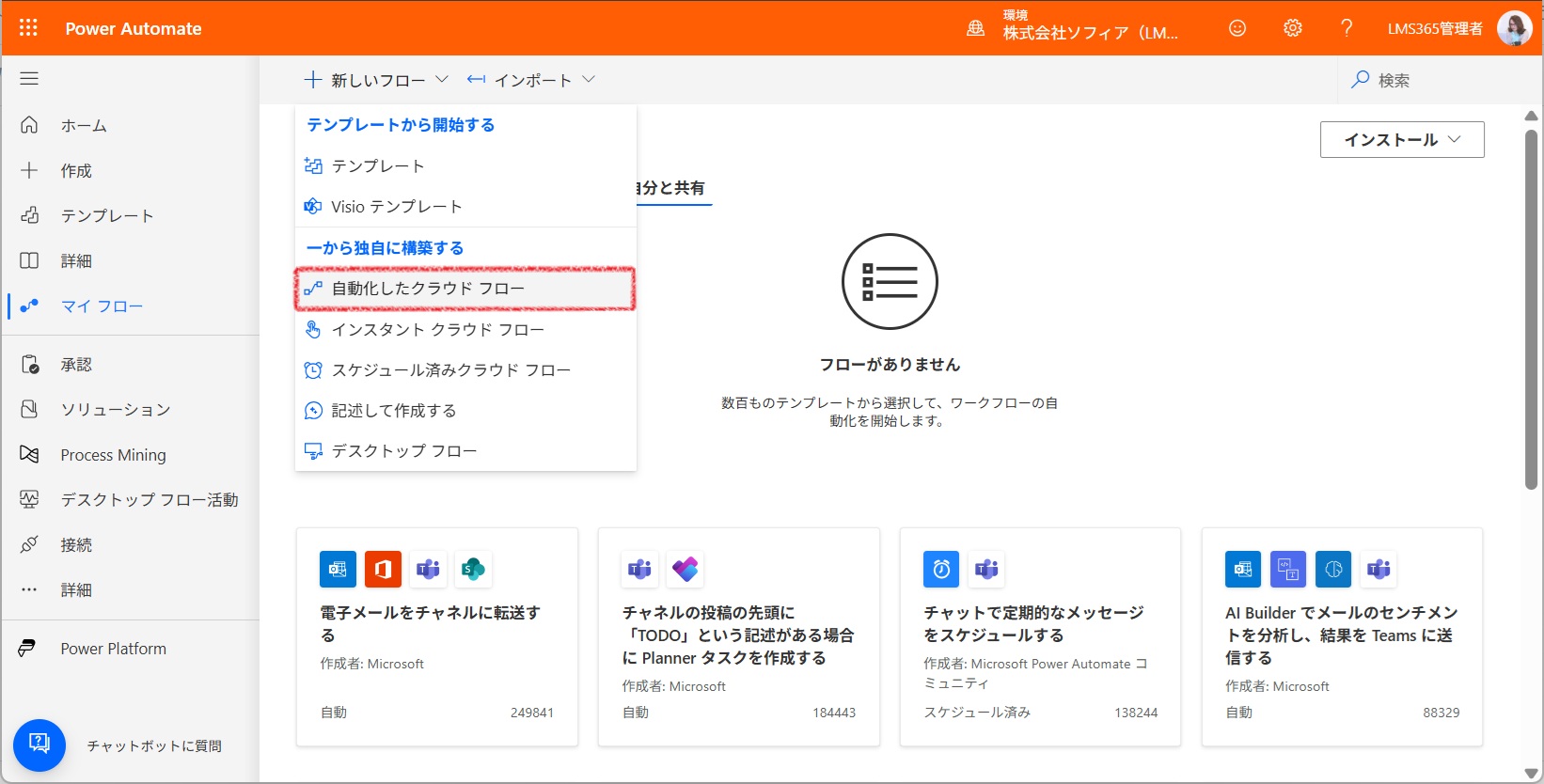Click the SharePoint icon on email card
The height and width of the screenshot is (784, 1544).
[x=473, y=569]
